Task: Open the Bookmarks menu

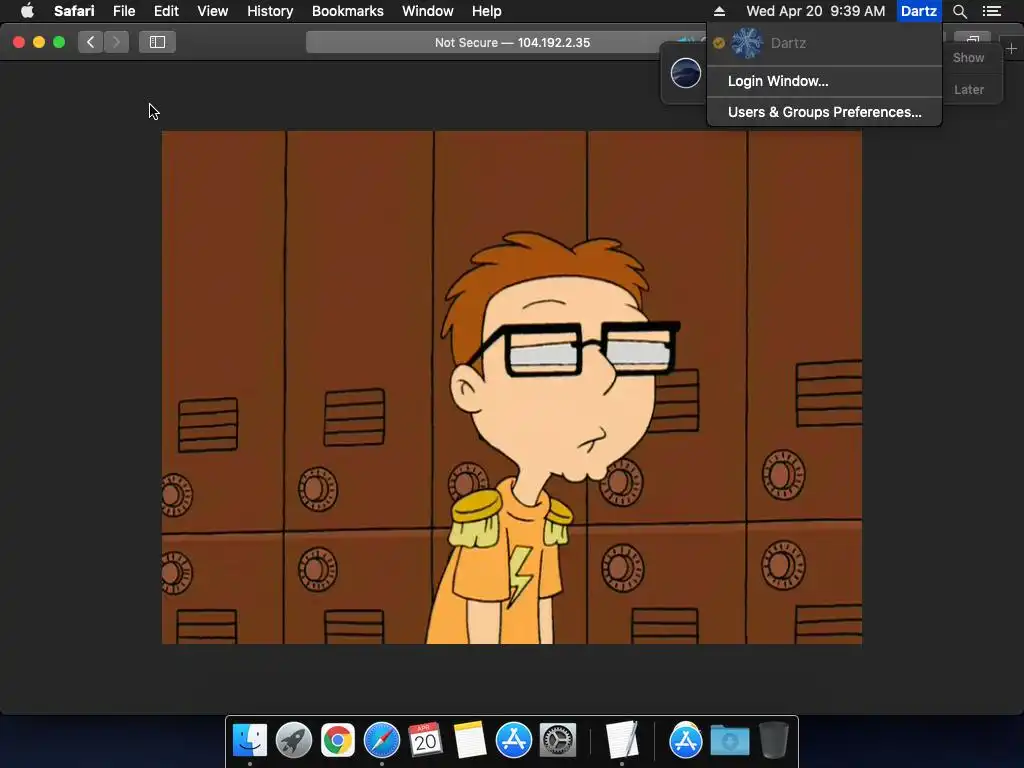Action: pos(347,11)
